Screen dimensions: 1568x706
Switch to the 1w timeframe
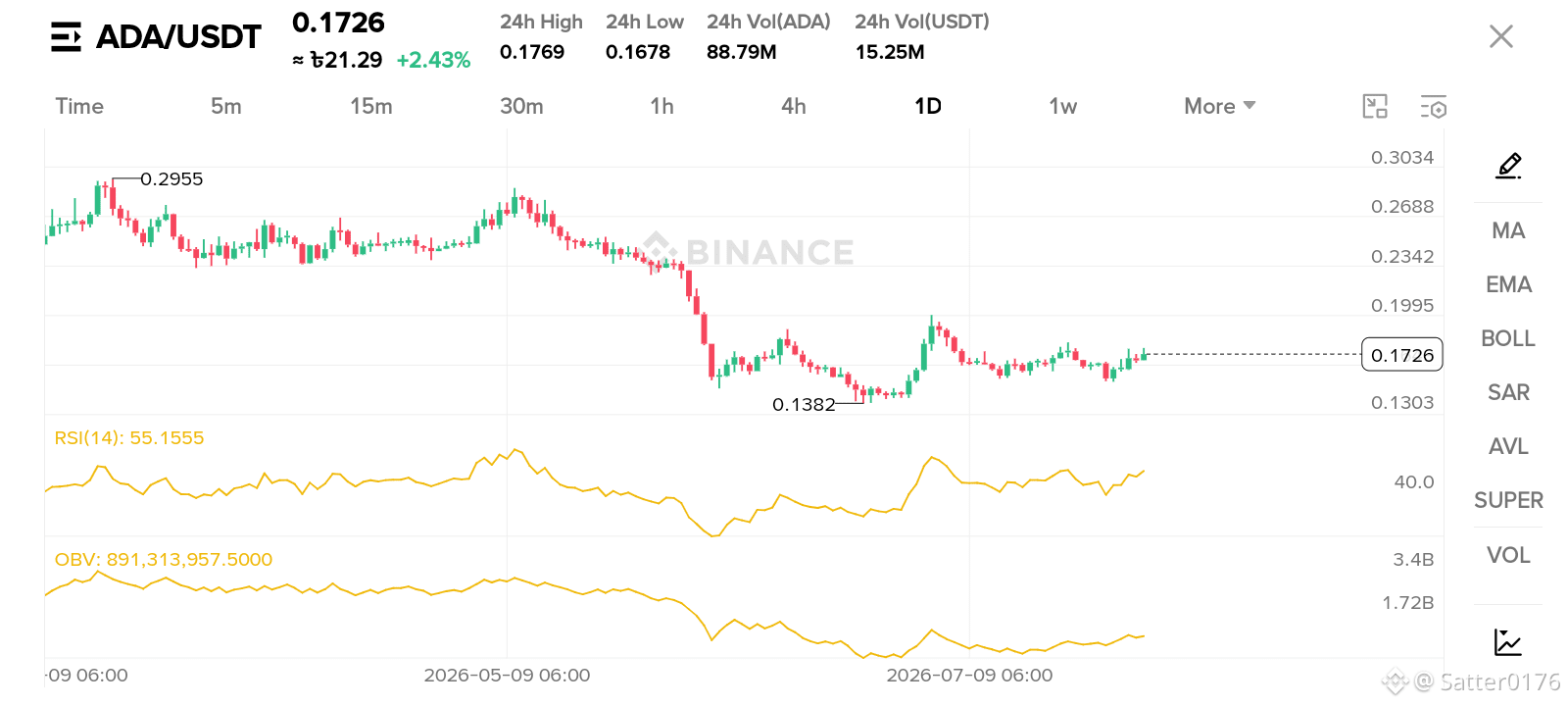click(x=1063, y=106)
